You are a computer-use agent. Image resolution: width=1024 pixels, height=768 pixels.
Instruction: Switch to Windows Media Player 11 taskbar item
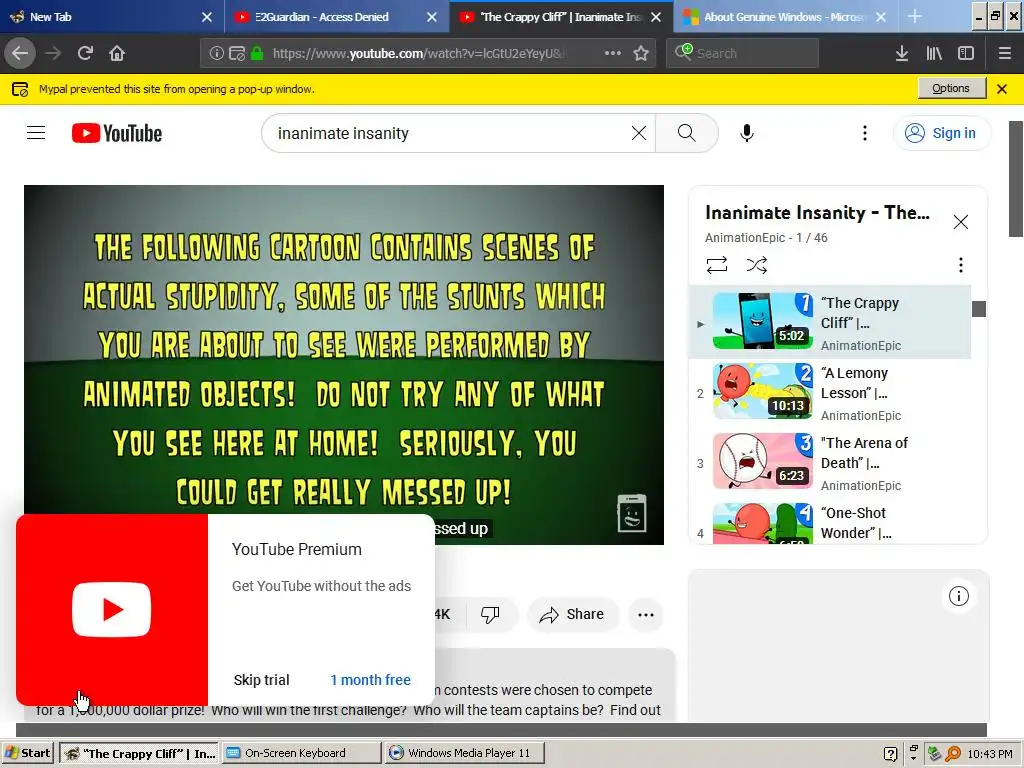pyautogui.click(x=464, y=753)
